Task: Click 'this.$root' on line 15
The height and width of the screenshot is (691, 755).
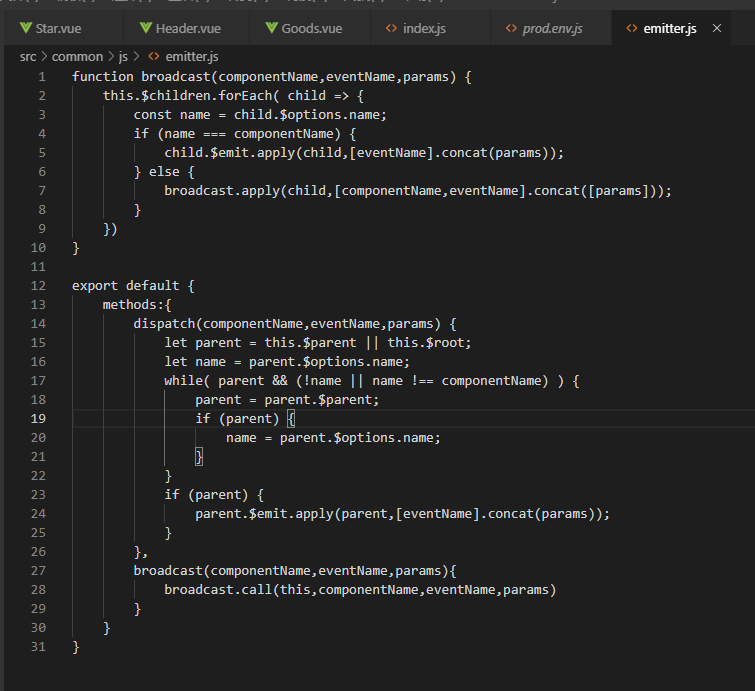Action: (426, 343)
